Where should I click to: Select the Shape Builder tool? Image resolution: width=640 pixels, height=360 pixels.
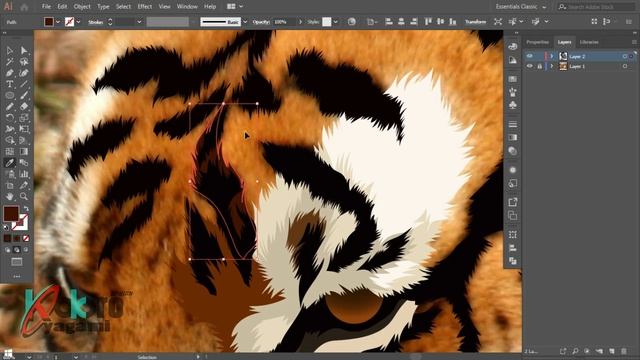[9, 140]
